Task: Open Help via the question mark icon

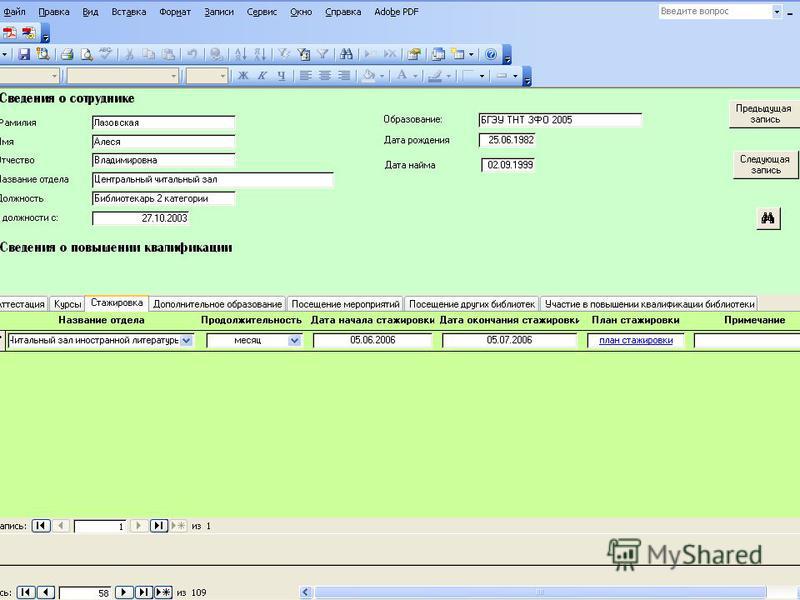Action: pyautogui.click(x=491, y=54)
